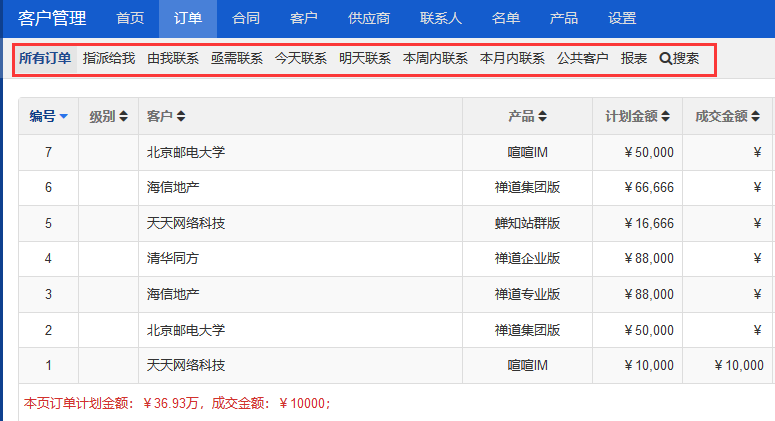
Task: Click product 禅道专业版
Action: (527, 295)
